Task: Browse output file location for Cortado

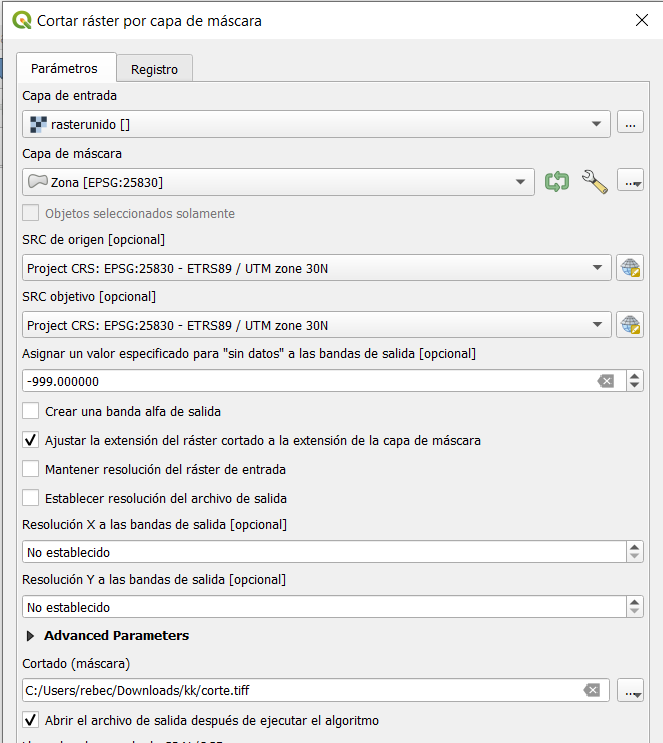Action: click(630, 690)
